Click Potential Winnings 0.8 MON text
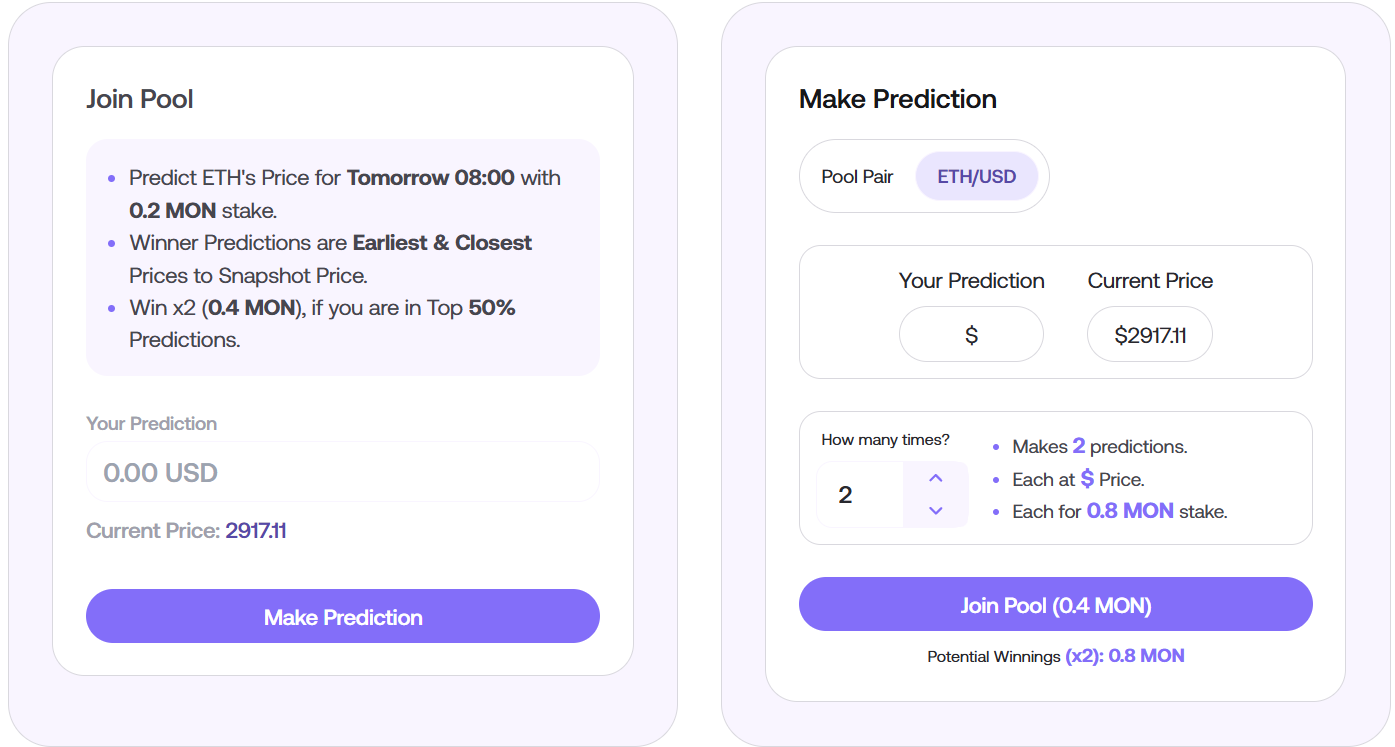 (x=1055, y=657)
